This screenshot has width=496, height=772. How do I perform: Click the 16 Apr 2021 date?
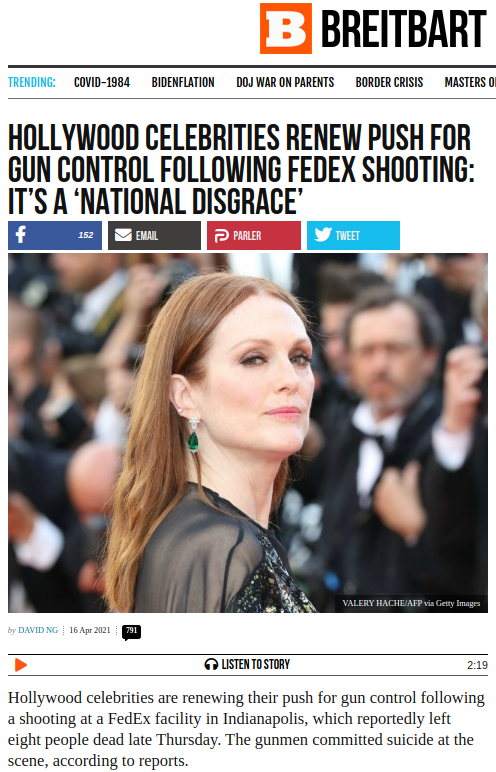(x=90, y=630)
